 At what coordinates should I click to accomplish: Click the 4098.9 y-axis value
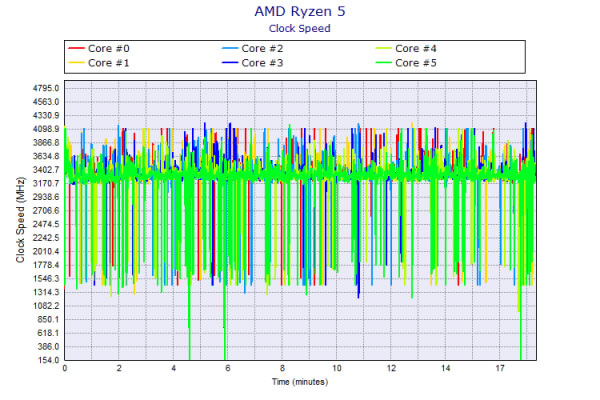(x=46, y=129)
